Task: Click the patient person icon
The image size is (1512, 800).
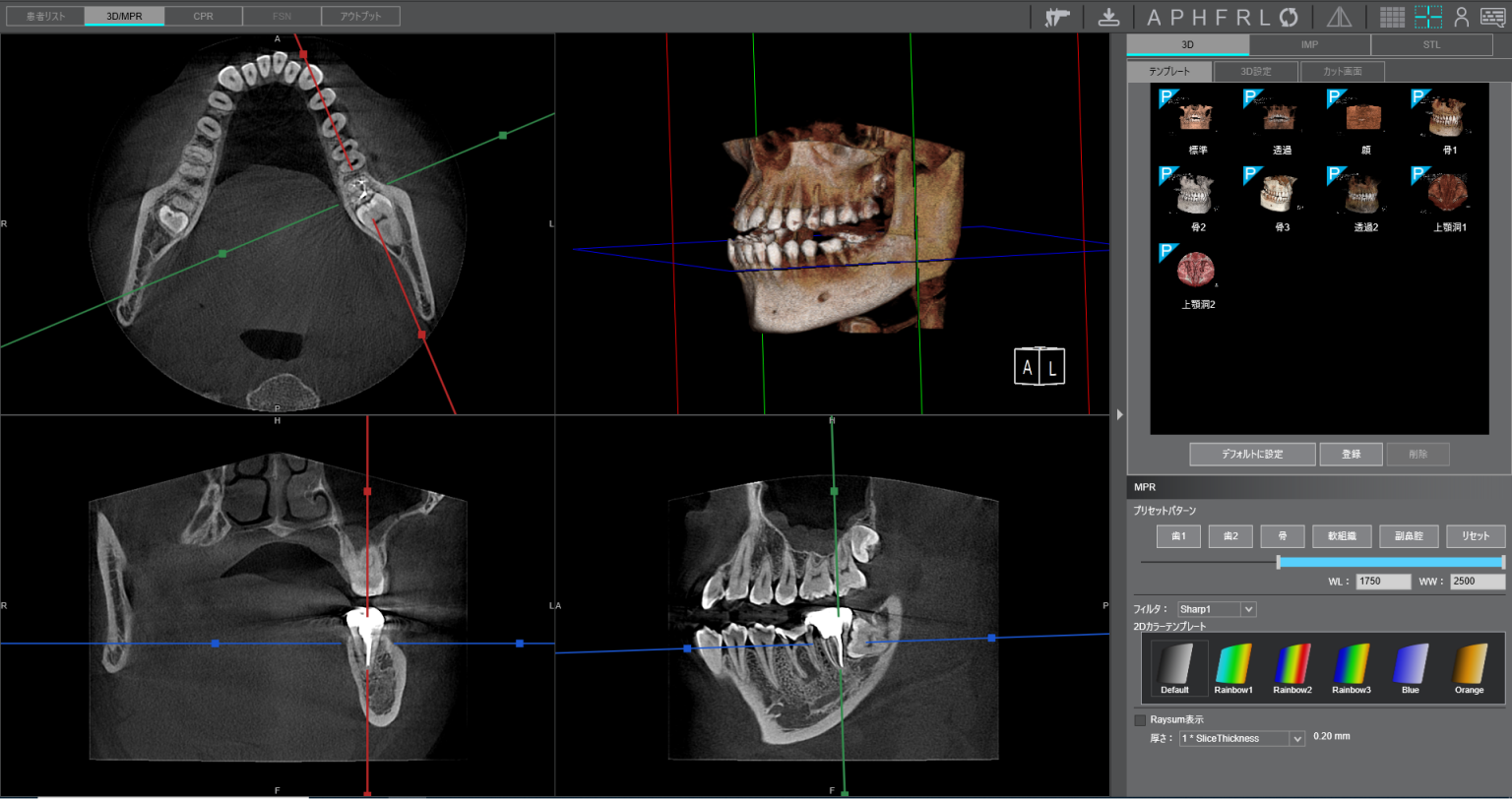Action: pyautogui.click(x=1462, y=17)
